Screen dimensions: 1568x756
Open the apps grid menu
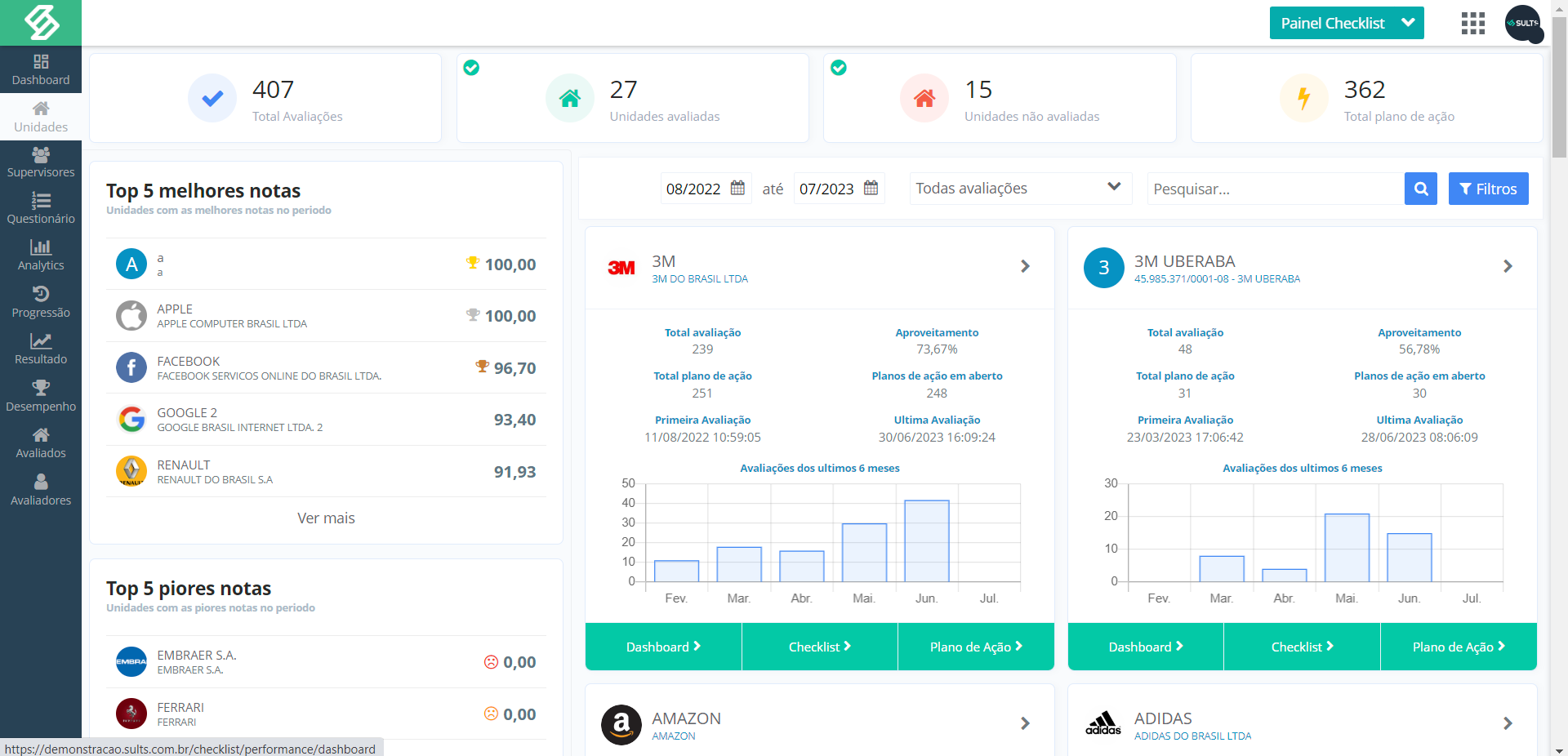1473,23
